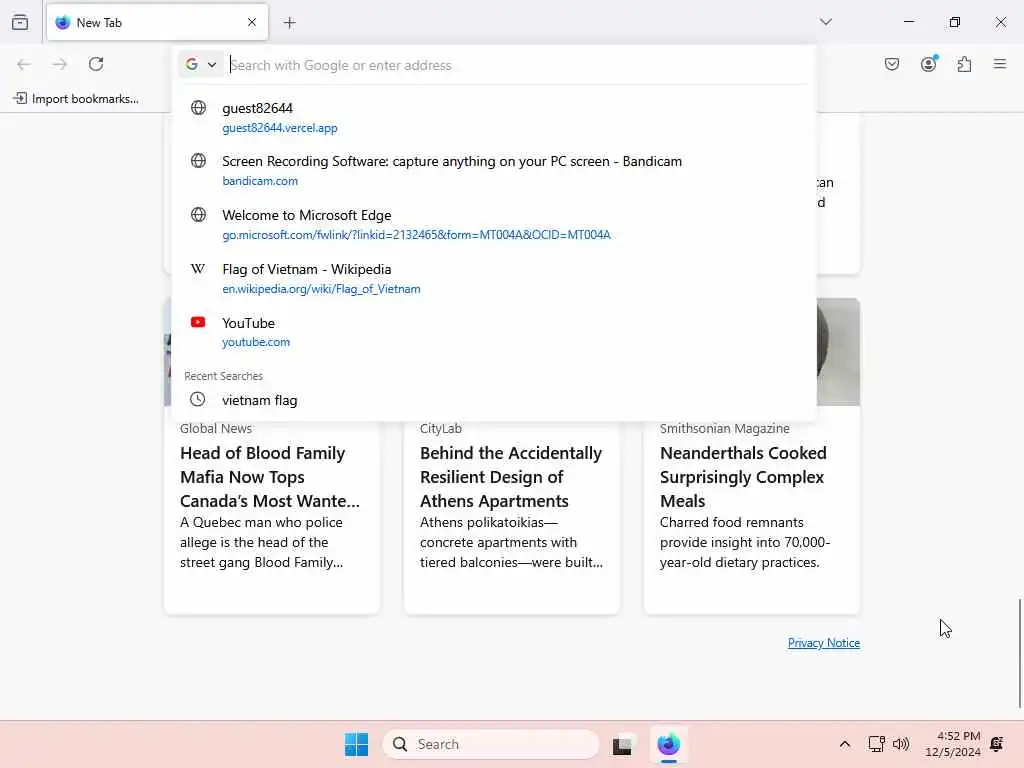Select the Bandicam Screen Recording suggestion

[494, 170]
